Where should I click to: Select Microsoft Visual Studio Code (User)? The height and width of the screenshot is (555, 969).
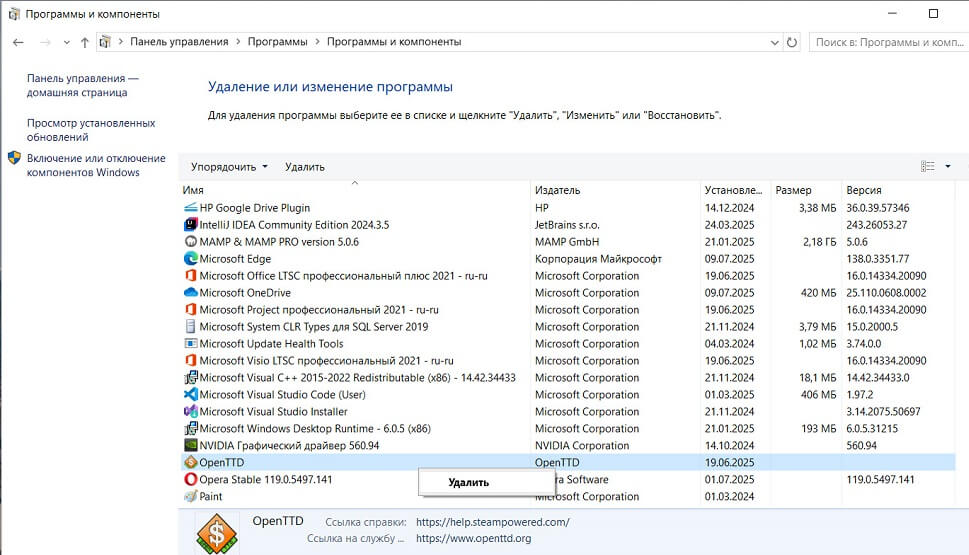point(282,395)
